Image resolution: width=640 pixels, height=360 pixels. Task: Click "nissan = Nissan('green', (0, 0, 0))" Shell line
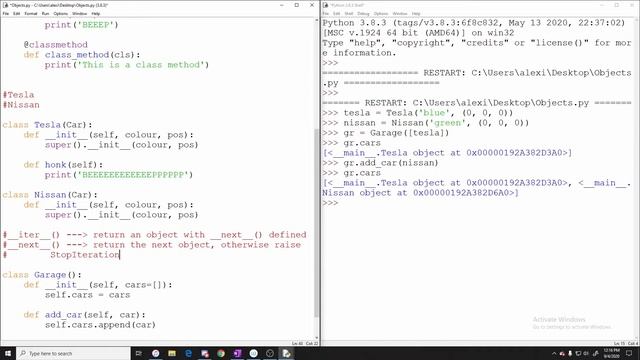(x=436, y=123)
